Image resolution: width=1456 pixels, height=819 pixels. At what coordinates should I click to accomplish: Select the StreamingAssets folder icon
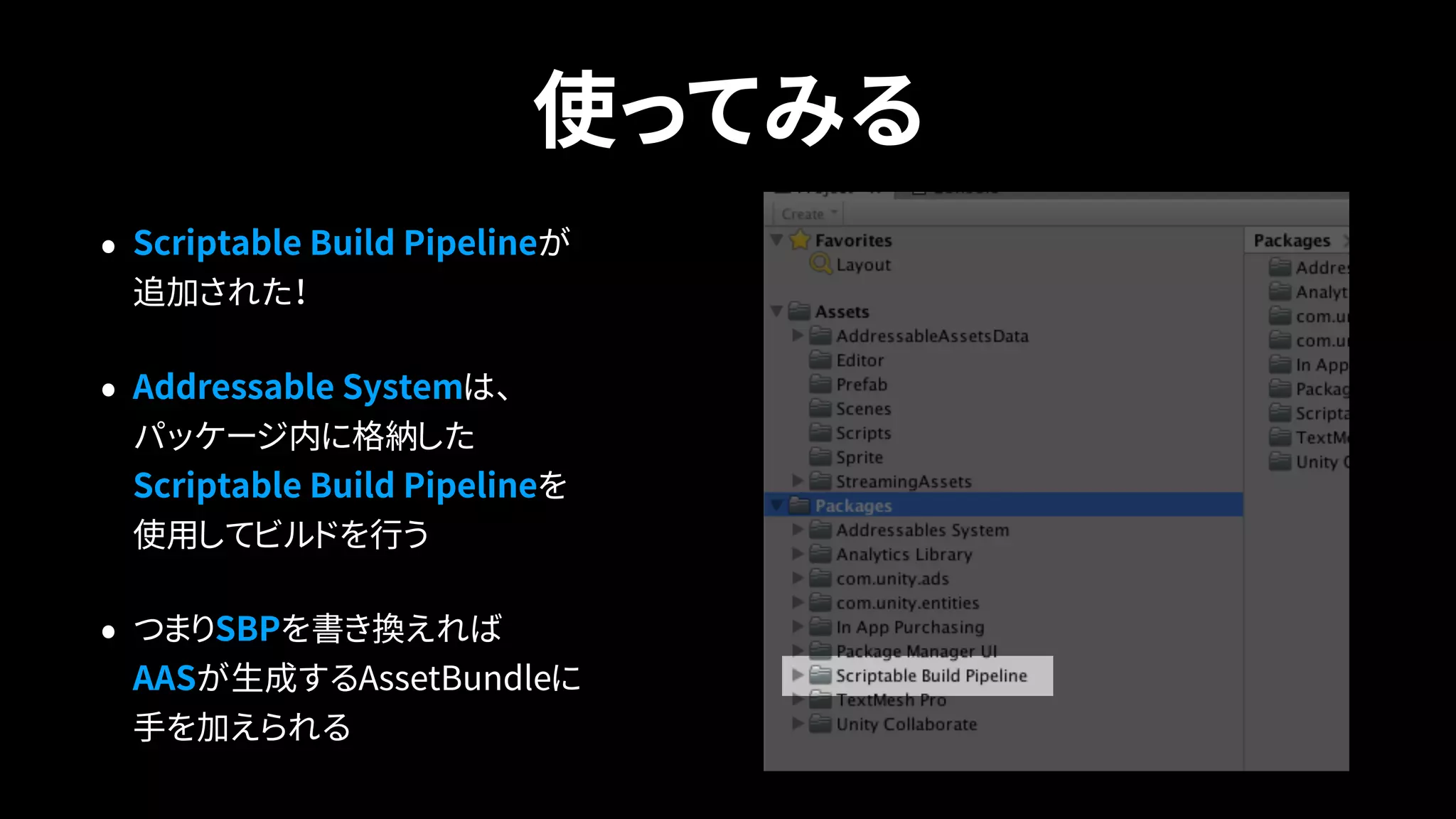[x=820, y=481]
